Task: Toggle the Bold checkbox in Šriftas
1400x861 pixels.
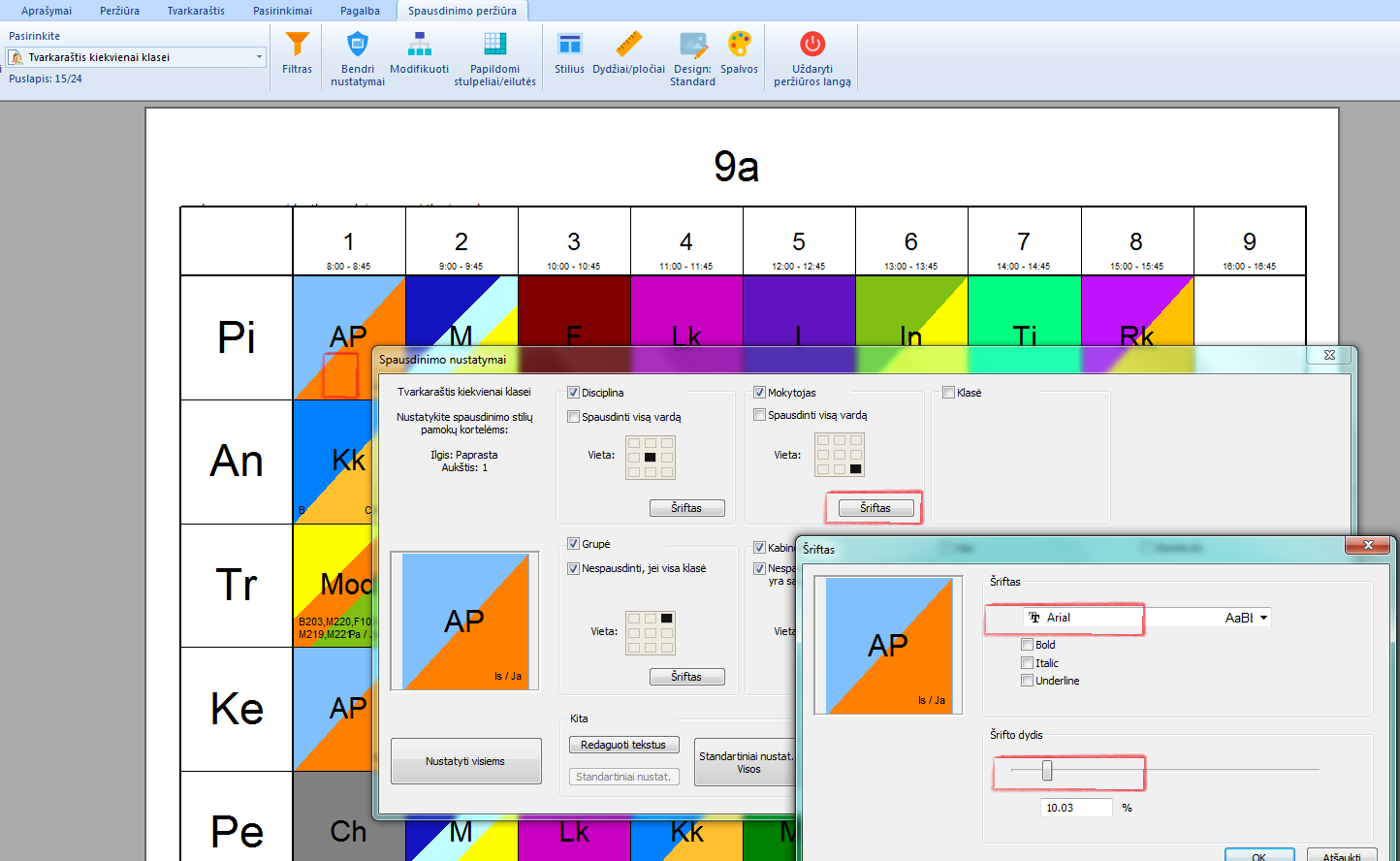Action: pyautogui.click(x=1027, y=645)
